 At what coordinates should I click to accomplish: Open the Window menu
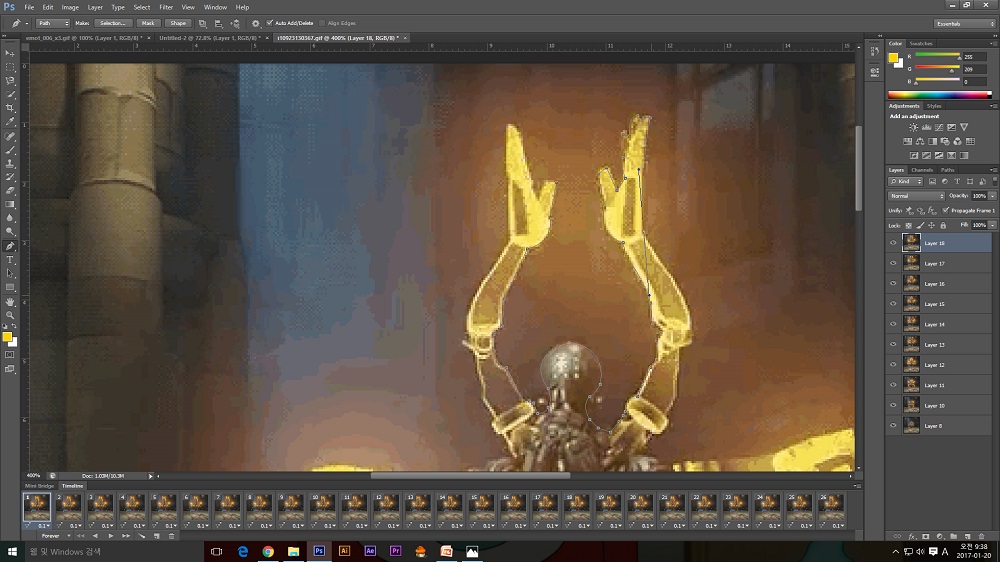tap(215, 7)
